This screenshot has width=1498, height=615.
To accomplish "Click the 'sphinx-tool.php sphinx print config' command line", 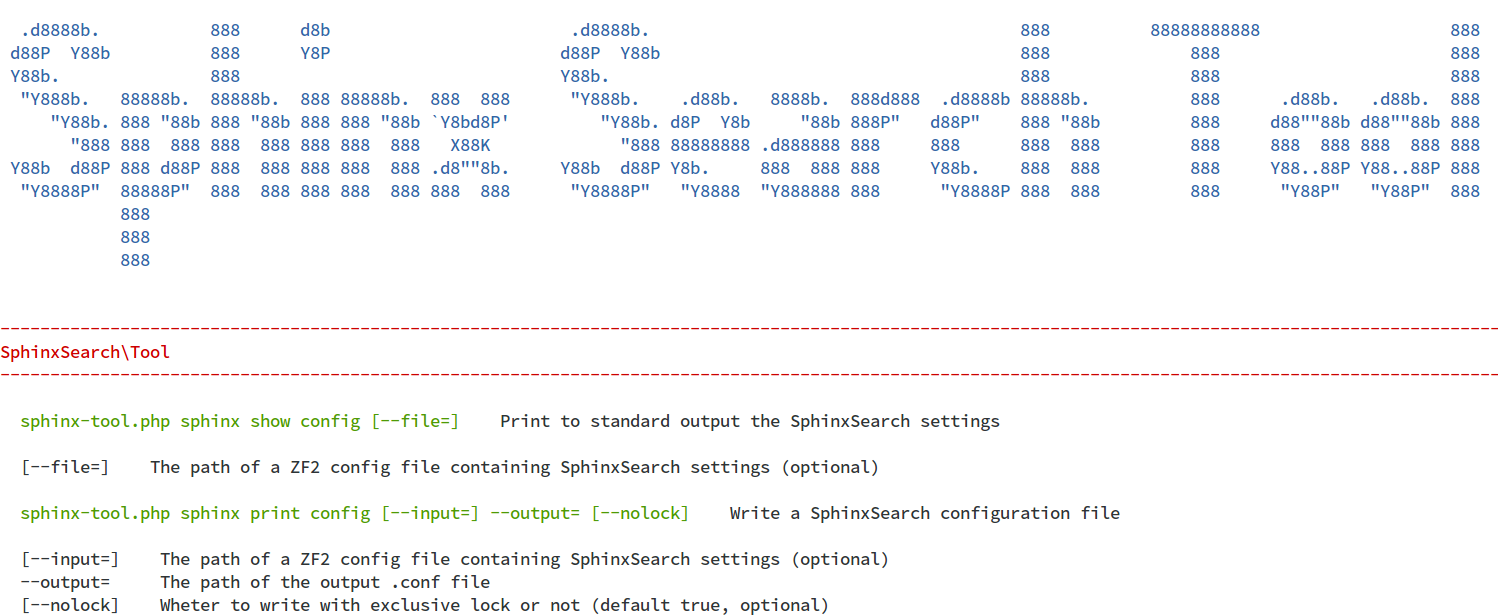I will pyautogui.click(x=355, y=513).
